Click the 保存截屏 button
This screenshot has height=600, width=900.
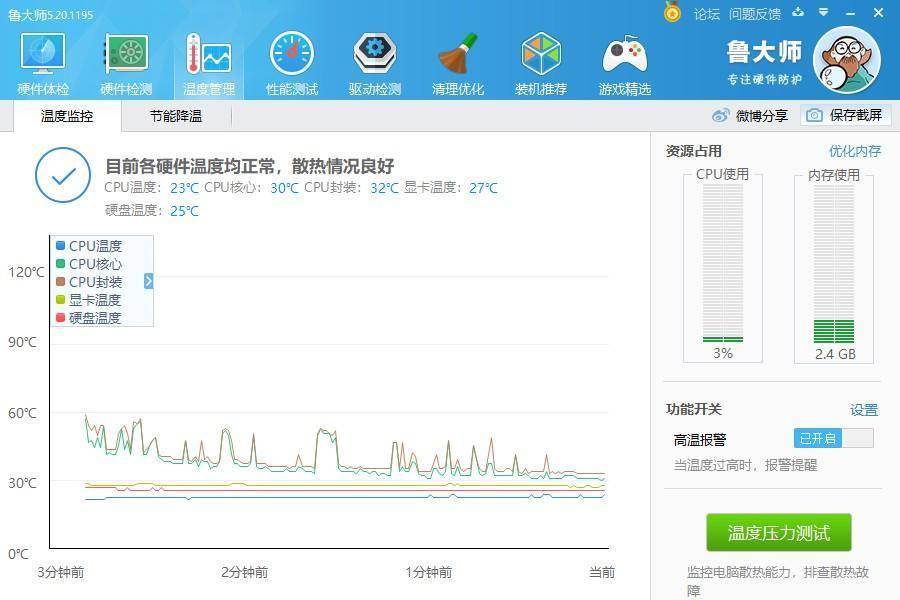coord(845,115)
